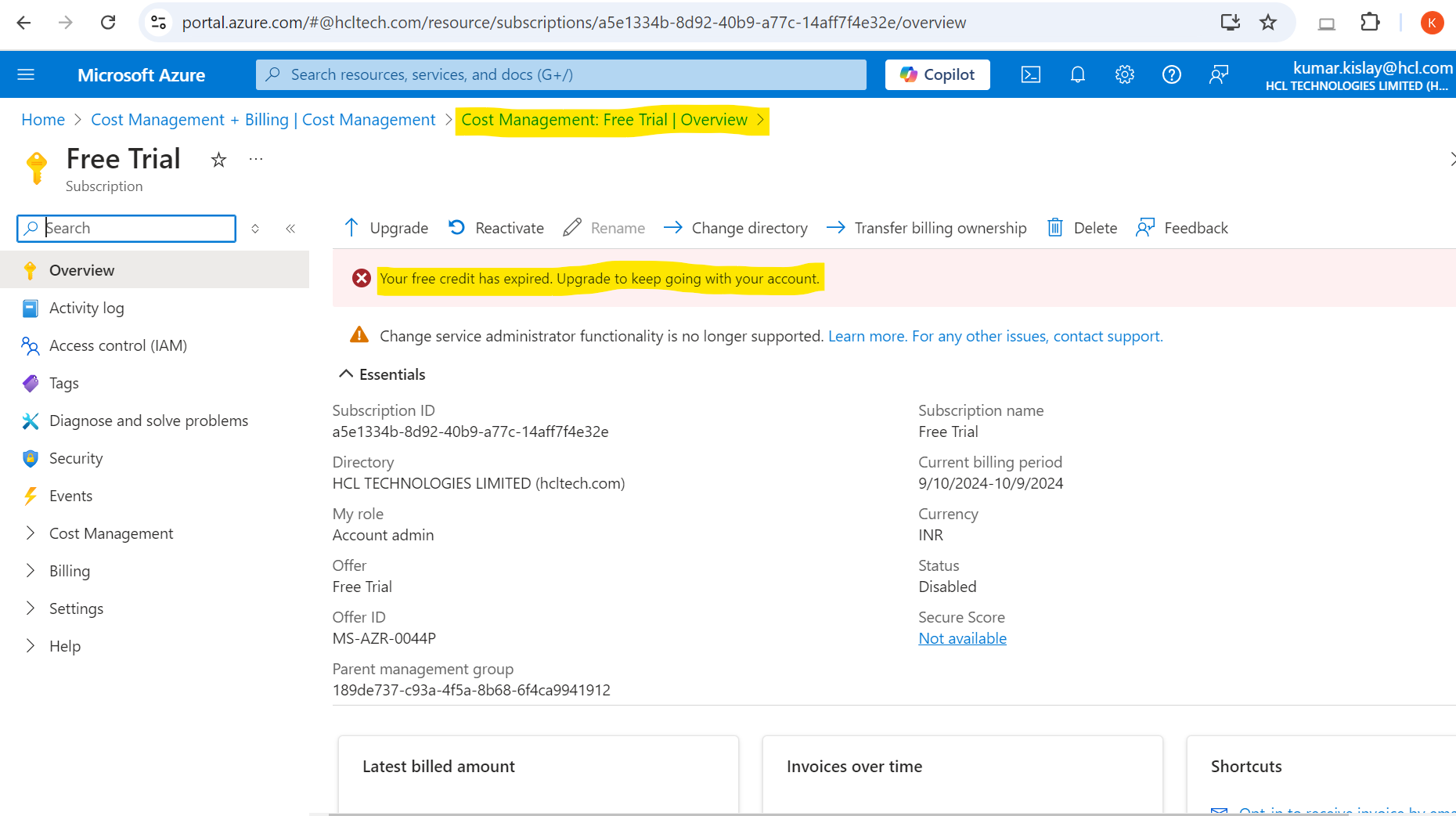The image size is (1456, 816).
Task: Click the global search resources field
Action: [x=561, y=74]
